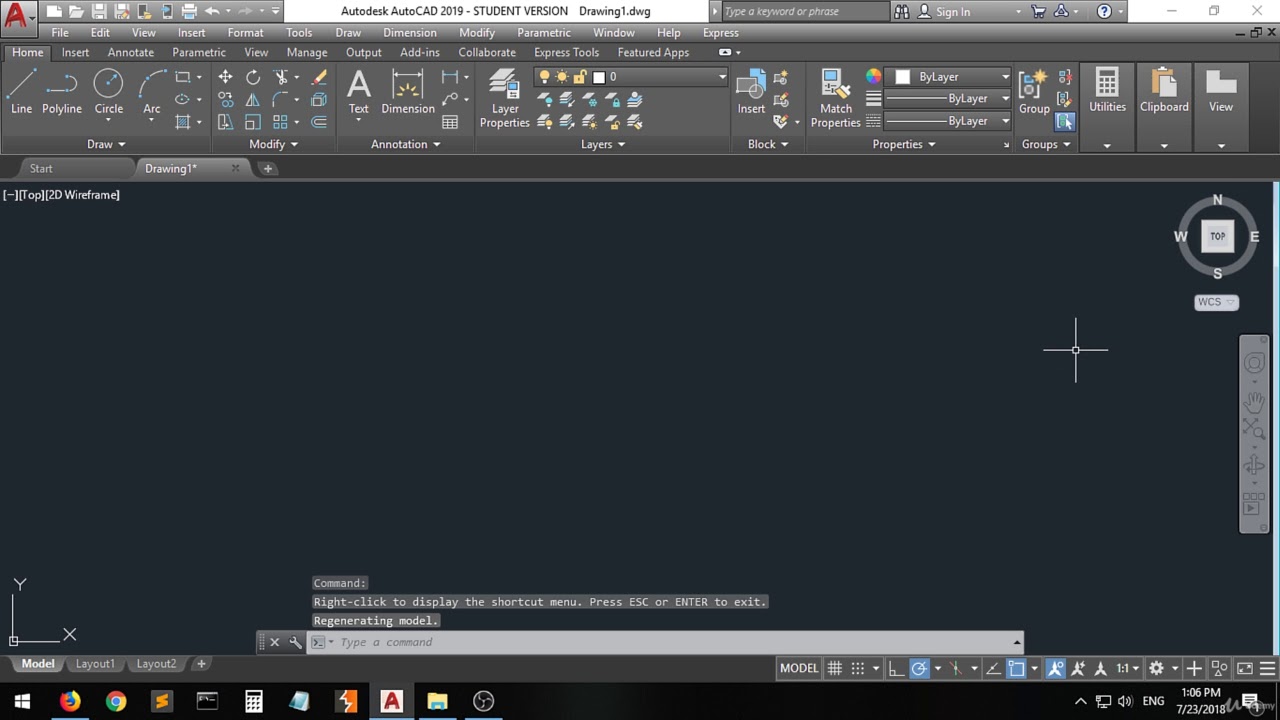Open the lineweight ByLayer dropdown
This screenshot has height=720, width=1280.
coord(948,99)
